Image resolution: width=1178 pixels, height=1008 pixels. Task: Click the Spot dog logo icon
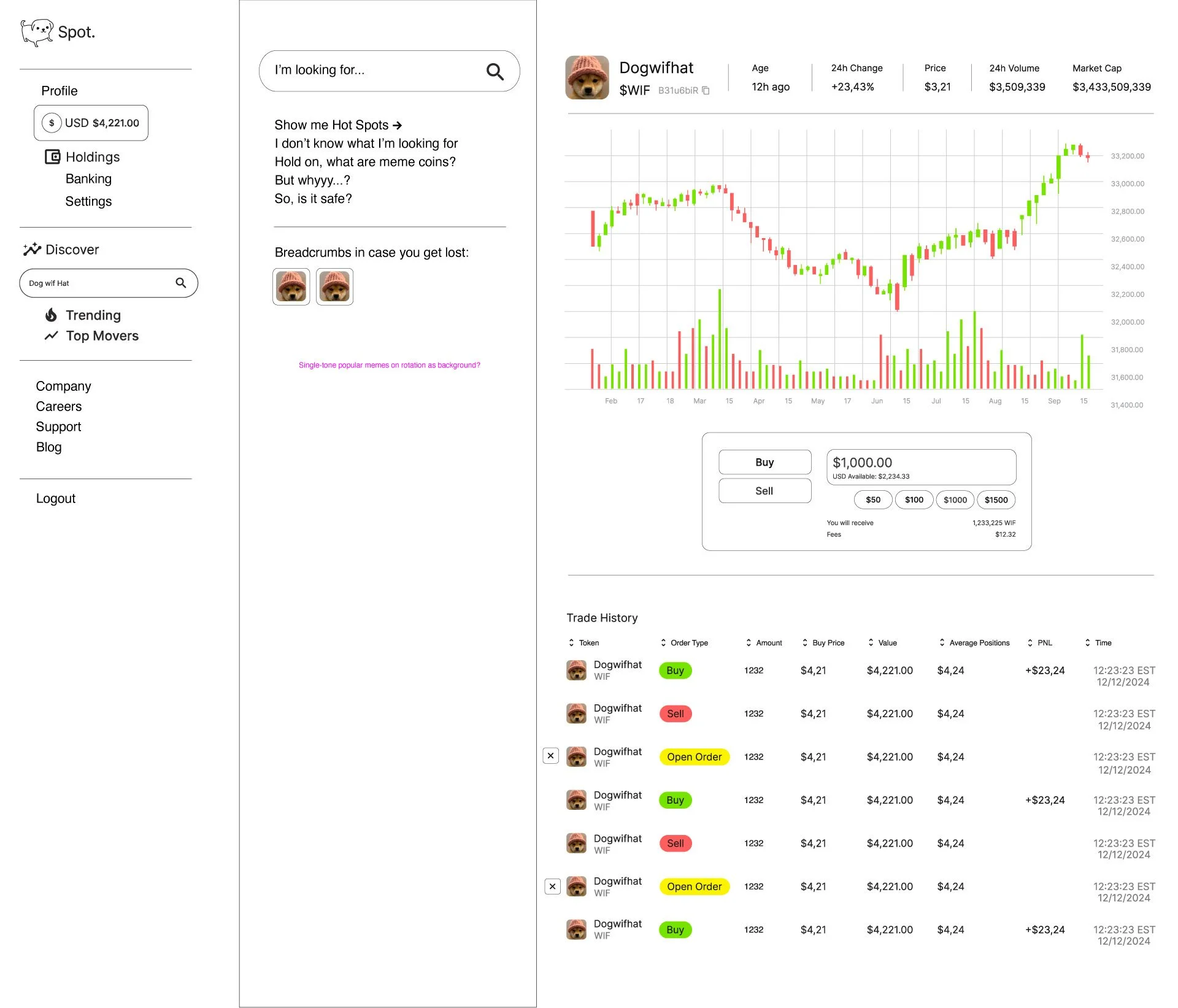pyautogui.click(x=36, y=32)
